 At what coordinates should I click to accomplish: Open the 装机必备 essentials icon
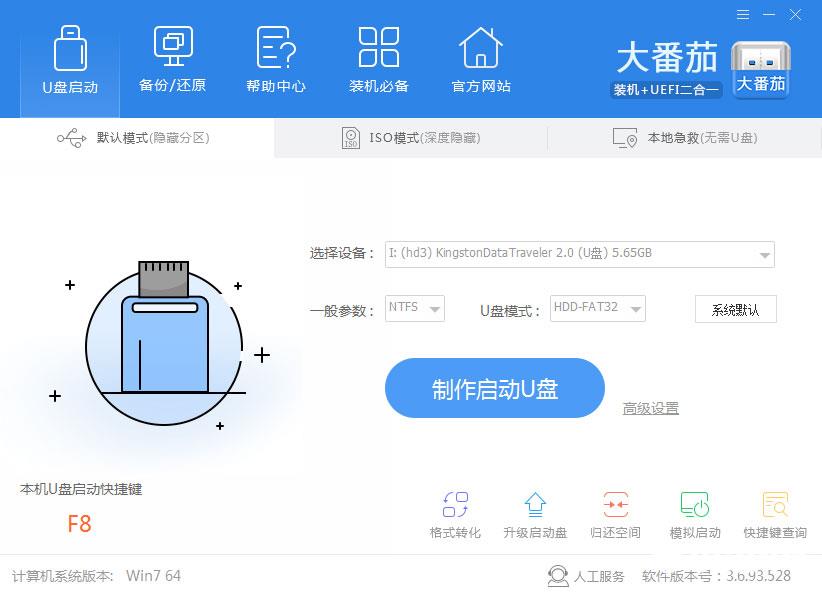(x=378, y=47)
